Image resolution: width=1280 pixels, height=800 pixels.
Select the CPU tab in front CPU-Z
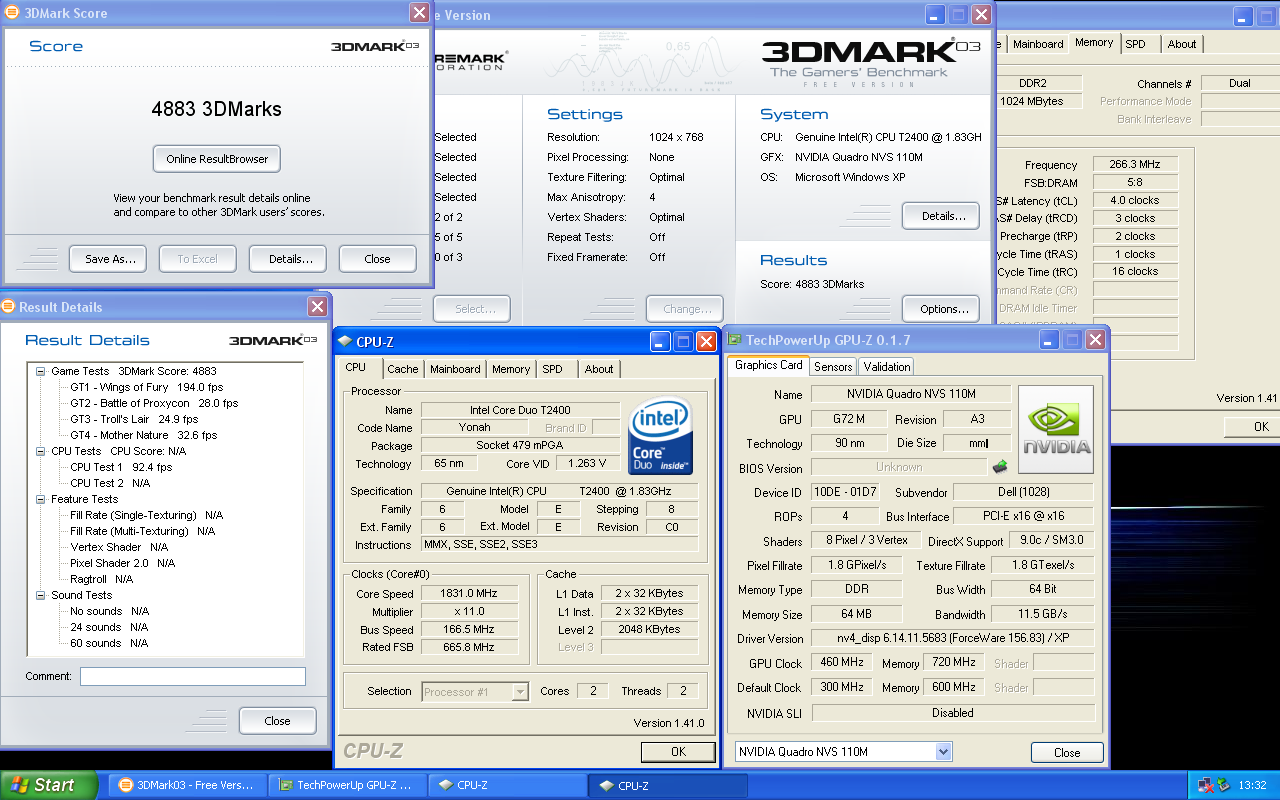pos(356,367)
